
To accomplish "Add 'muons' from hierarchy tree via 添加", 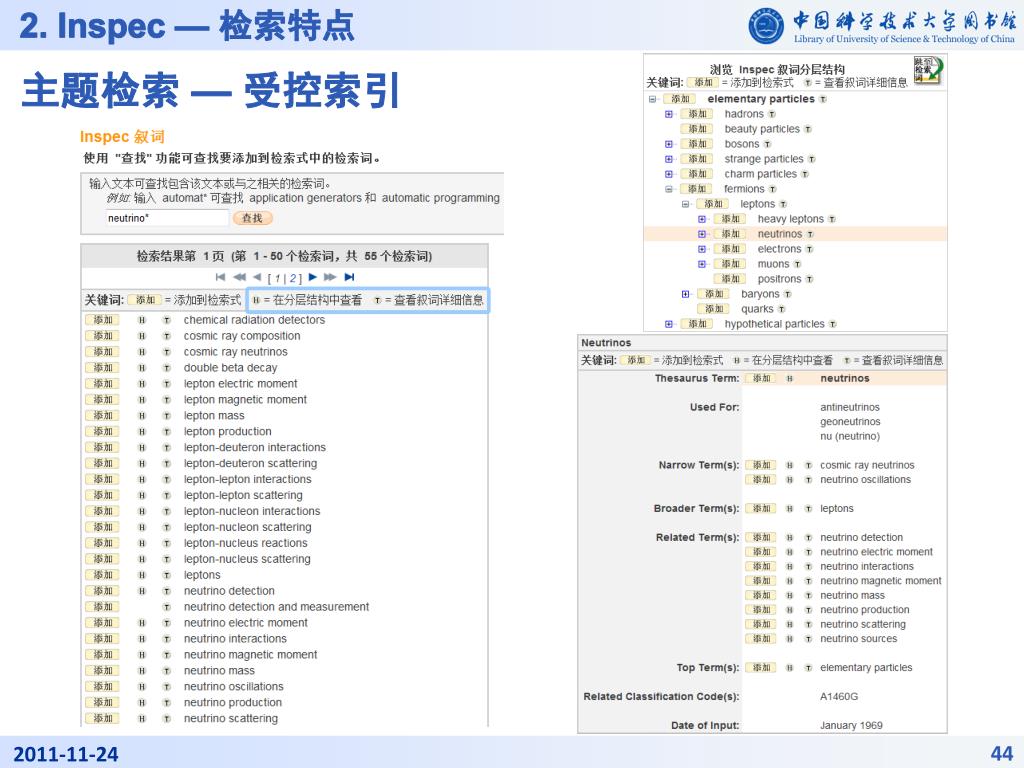I will point(730,264).
